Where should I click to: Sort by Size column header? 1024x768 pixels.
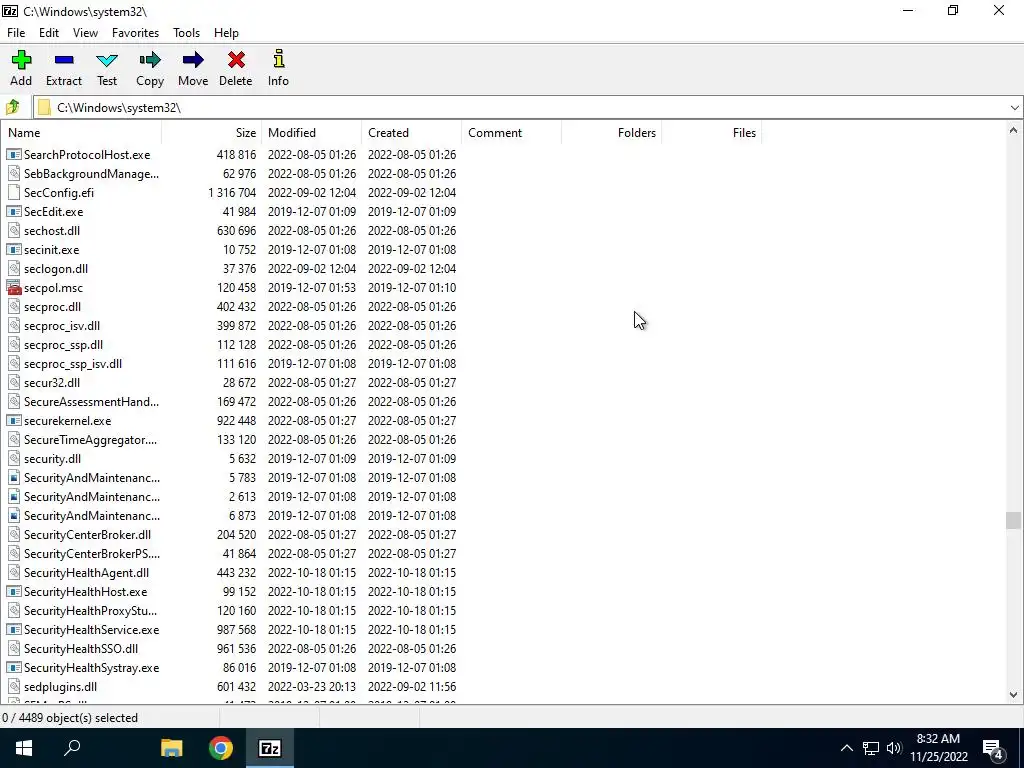[212, 133]
